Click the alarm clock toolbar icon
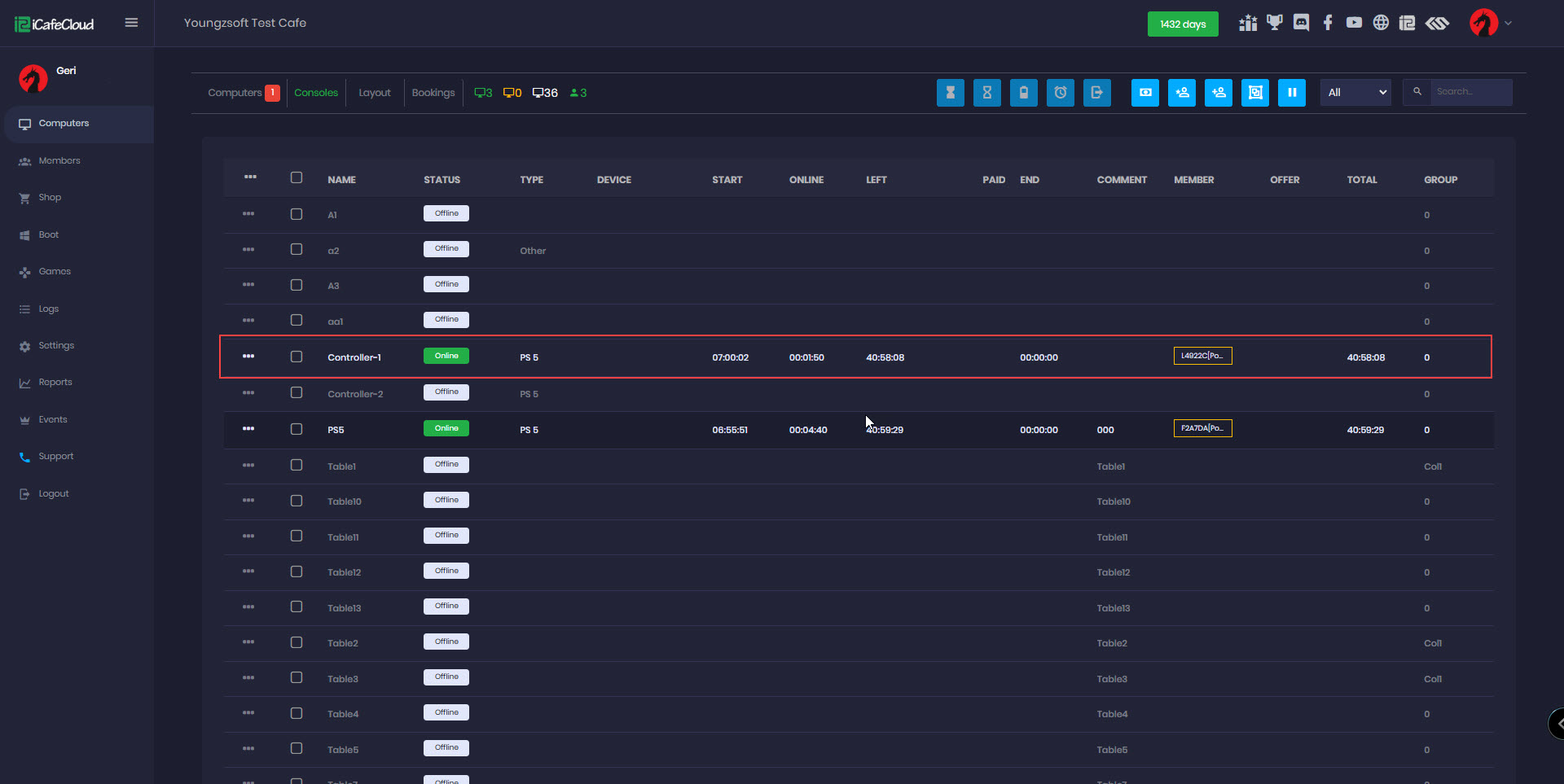This screenshot has width=1564, height=784. pos(1060,93)
